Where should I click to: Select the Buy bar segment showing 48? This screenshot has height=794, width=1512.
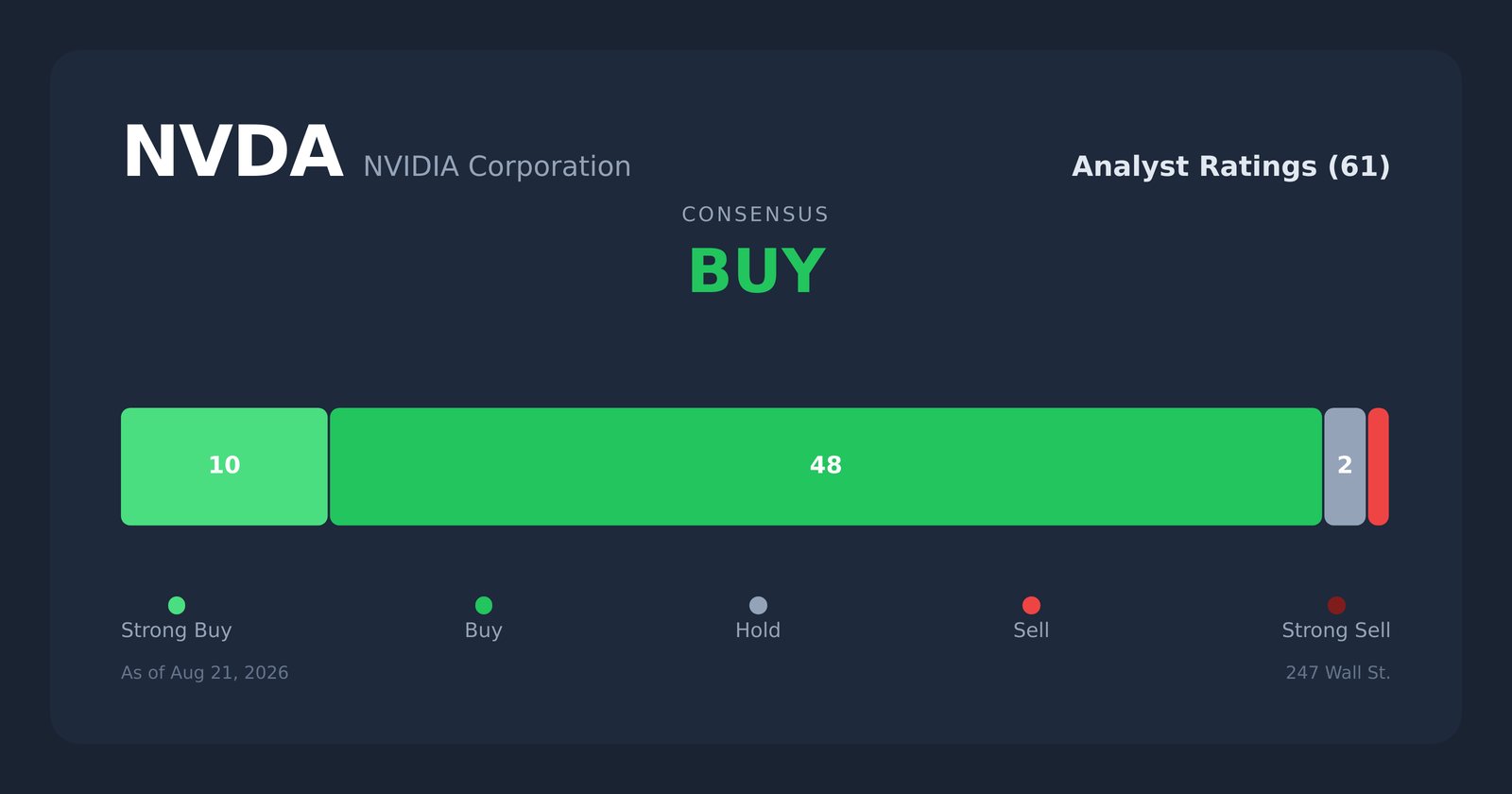826,467
